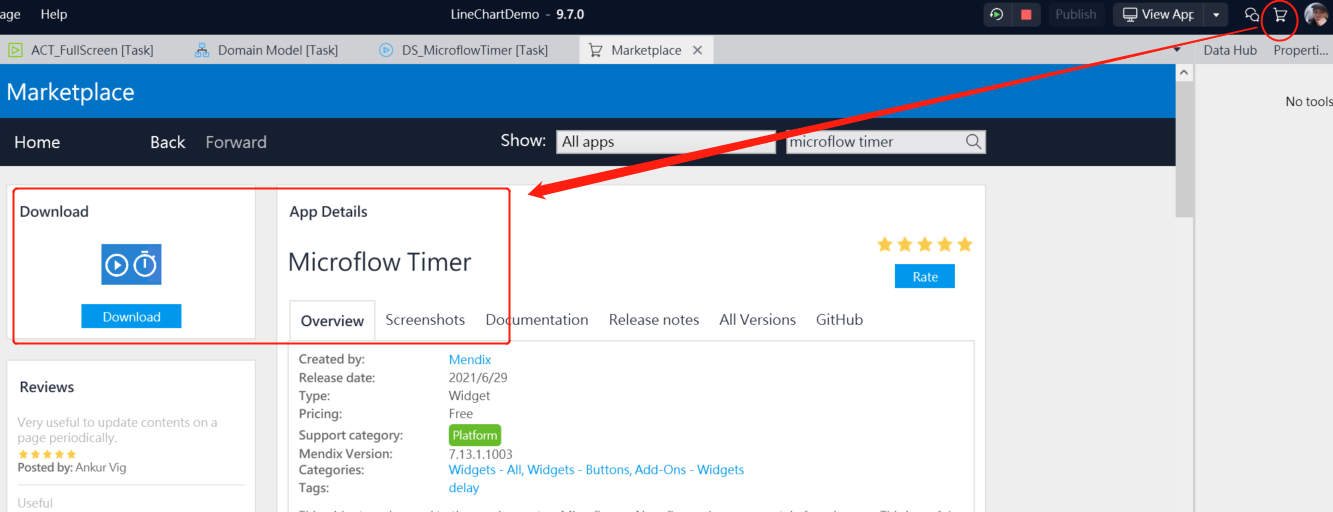The height and width of the screenshot is (512, 1333).
Task: Select the Release notes tab
Action: [654, 320]
